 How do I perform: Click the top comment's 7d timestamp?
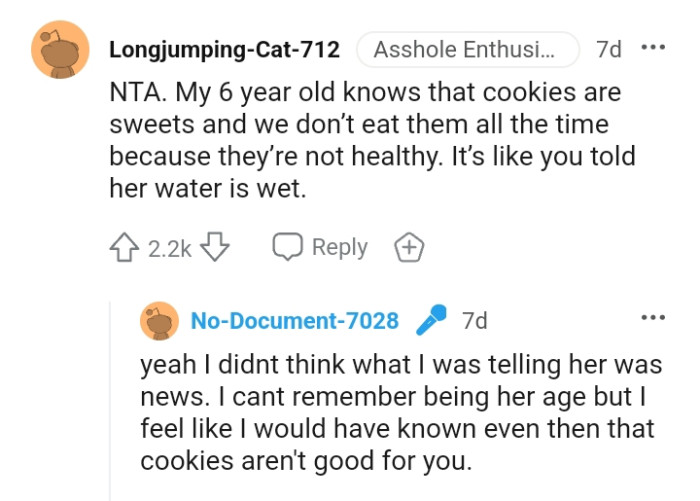click(609, 49)
